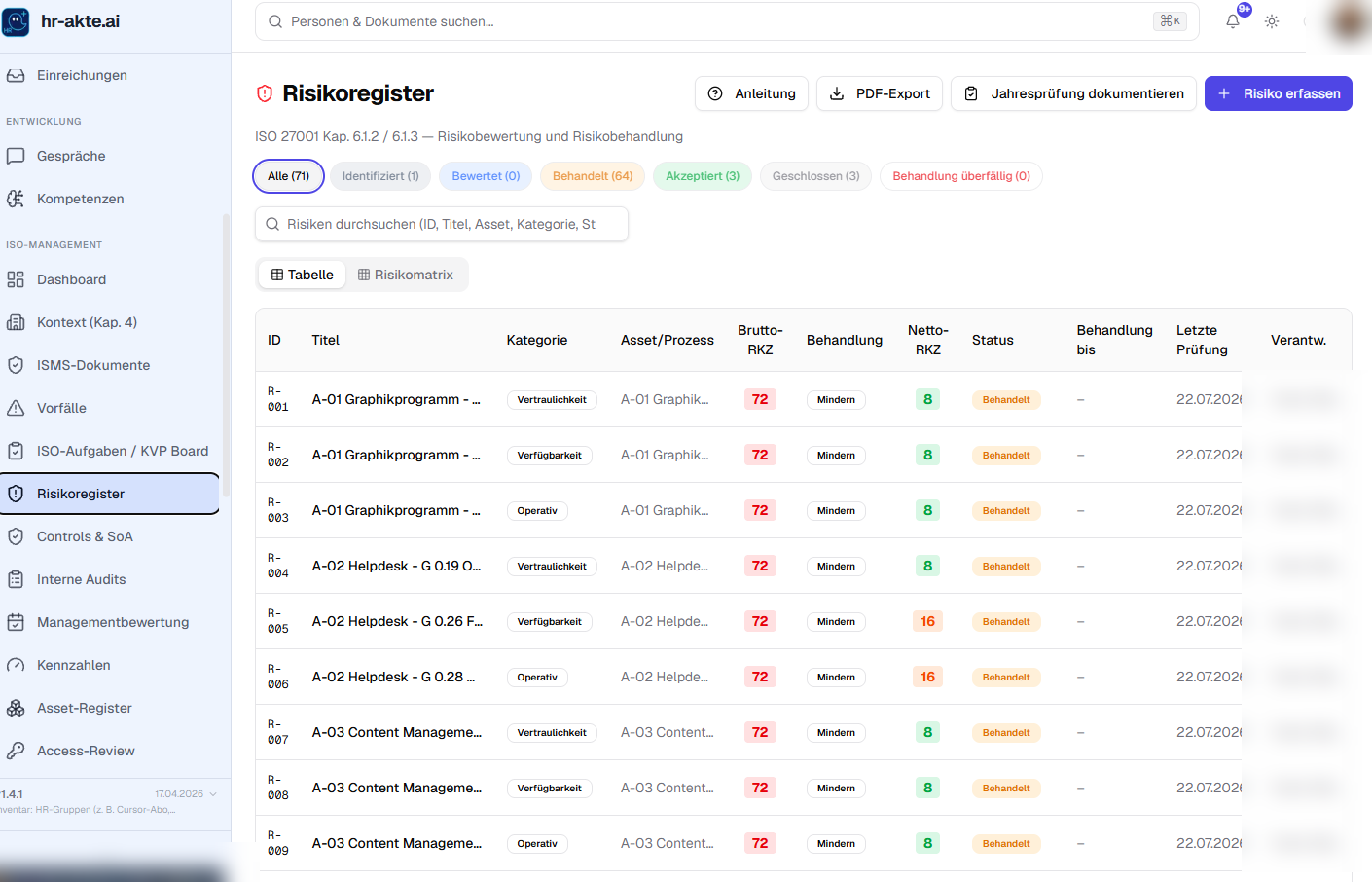The image size is (1372, 882).
Task: Click the hr-akte.ai logo icon
Action: coord(16,21)
